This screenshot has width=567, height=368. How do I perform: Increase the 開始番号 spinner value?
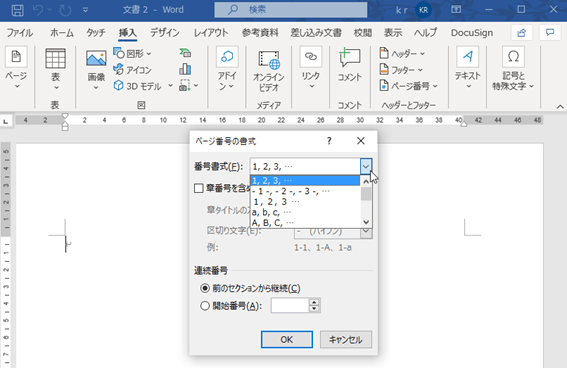pyautogui.click(x=314, y=302)
